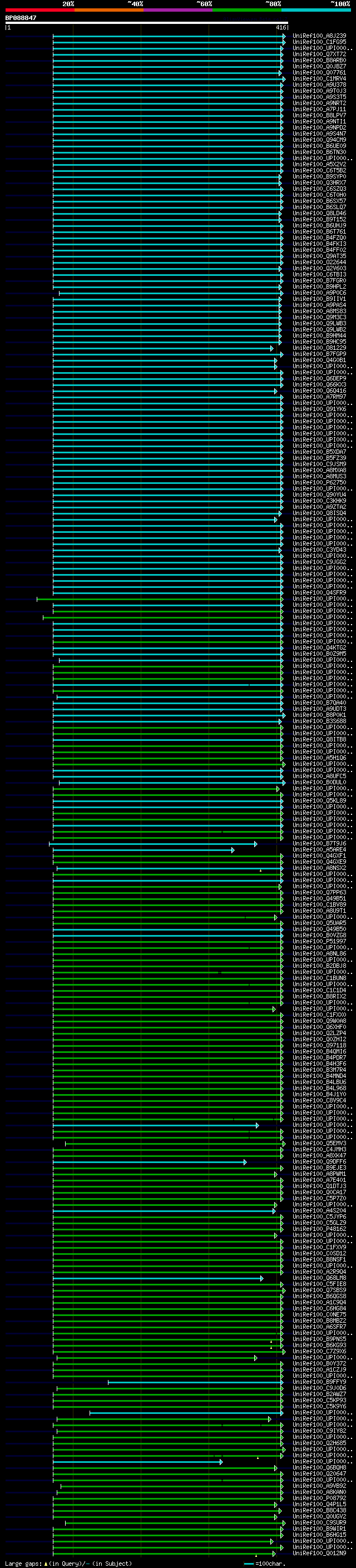Click the UniRef100_B8P0K1 label
The height and width of the screenshot is (1568, 356).
click(x=319, y=715)
